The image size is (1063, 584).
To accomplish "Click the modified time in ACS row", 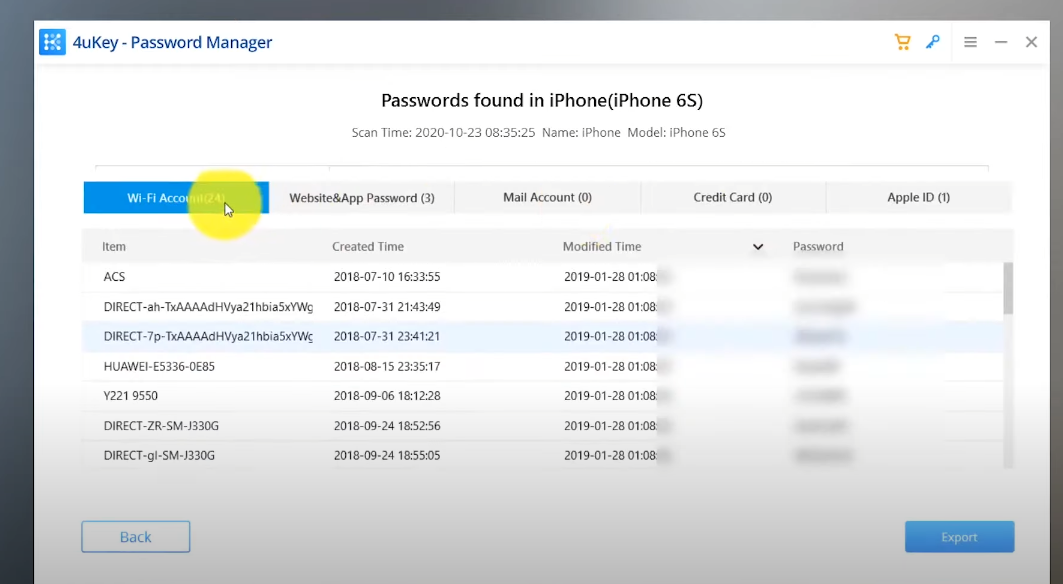I will (x=617, y=277).
